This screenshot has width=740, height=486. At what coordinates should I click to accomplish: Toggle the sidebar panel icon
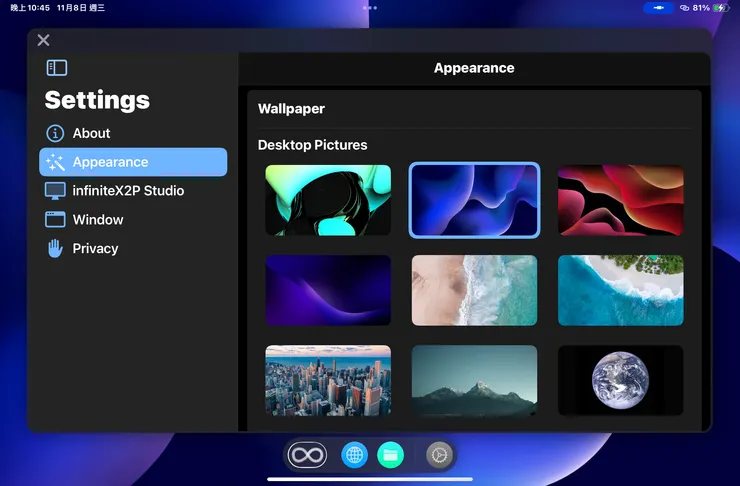[57, 67]
